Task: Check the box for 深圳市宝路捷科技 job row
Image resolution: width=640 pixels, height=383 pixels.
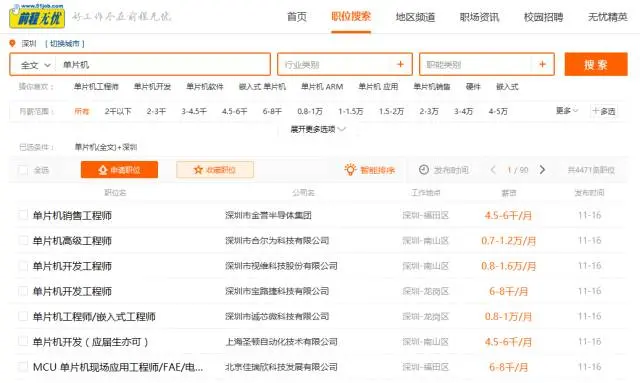Action: (23, 291)
